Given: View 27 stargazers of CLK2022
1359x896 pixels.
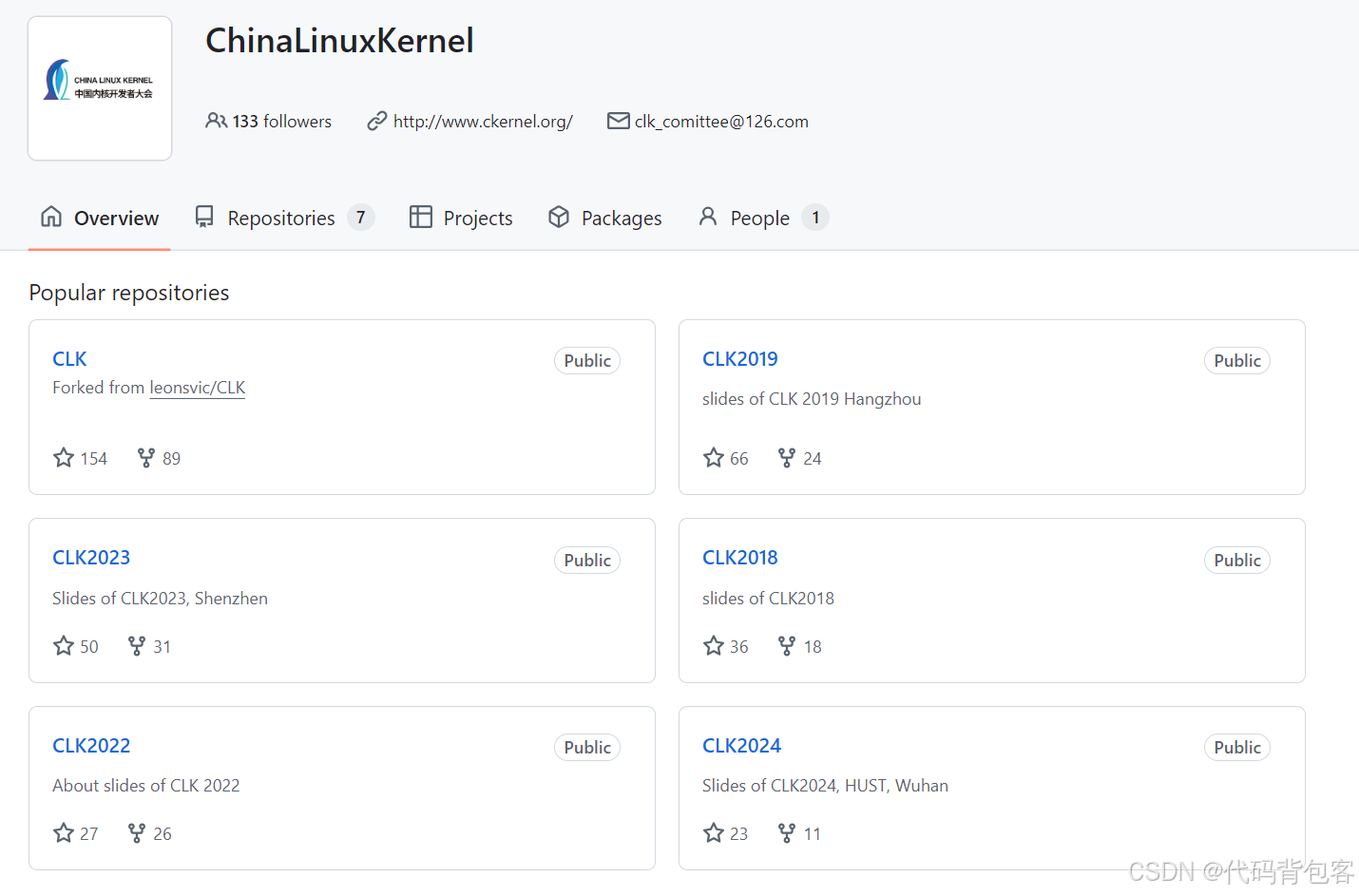Looking at the screenshot, I should [89, 834].
